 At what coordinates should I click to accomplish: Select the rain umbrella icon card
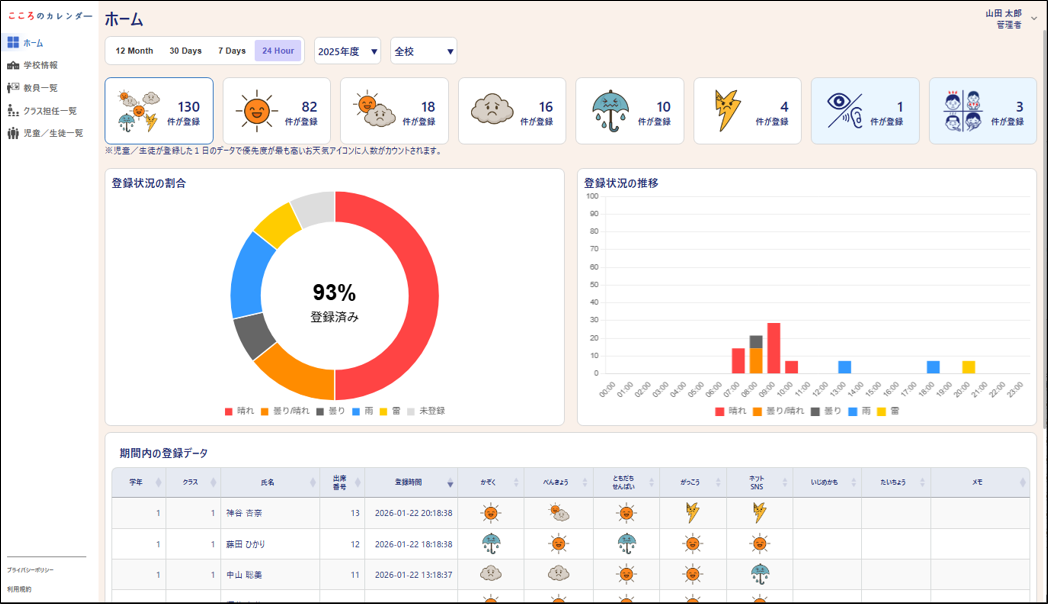pyautogui.click(x=630, y=111)
